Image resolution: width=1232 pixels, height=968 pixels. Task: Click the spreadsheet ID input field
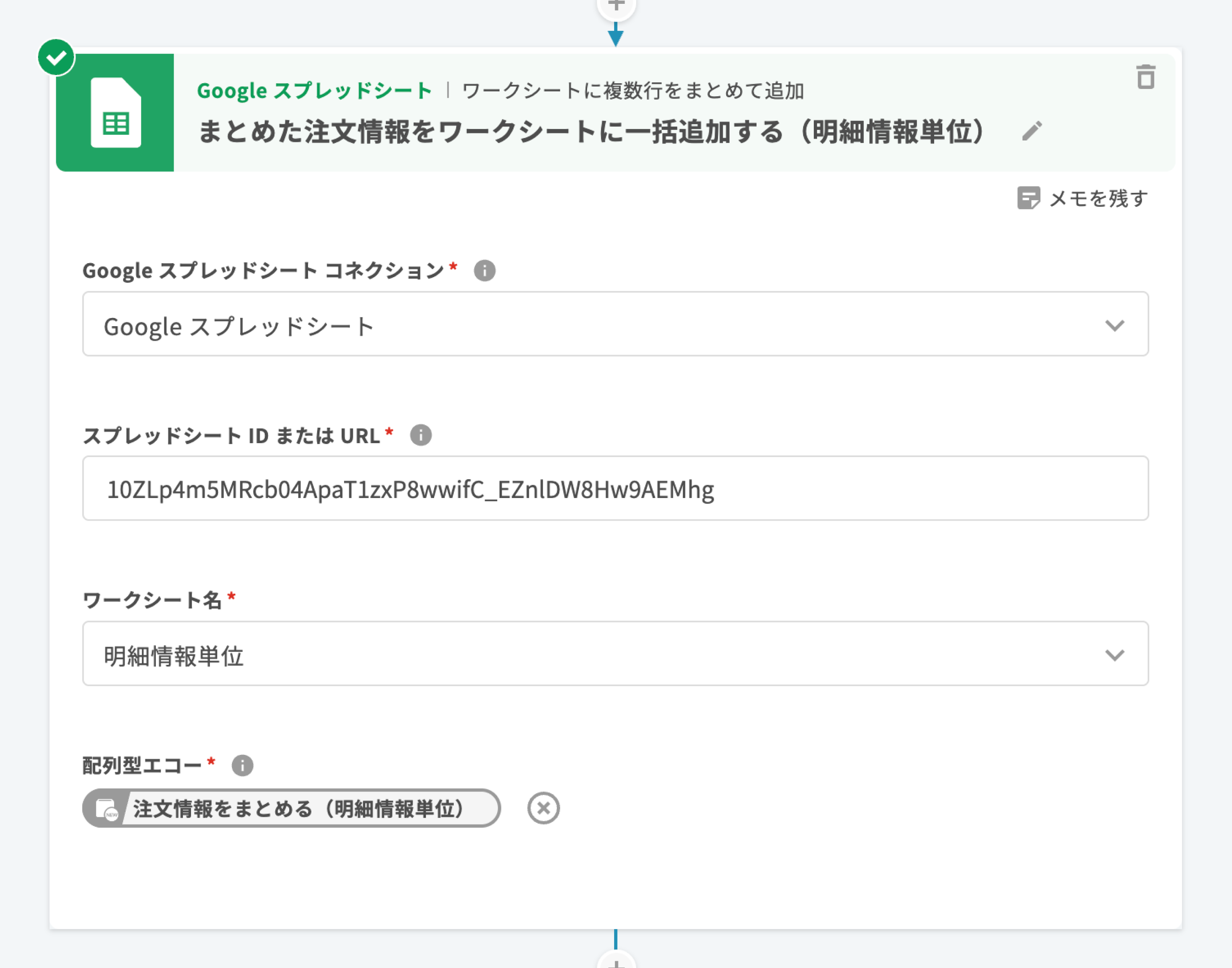click(615, 488)
